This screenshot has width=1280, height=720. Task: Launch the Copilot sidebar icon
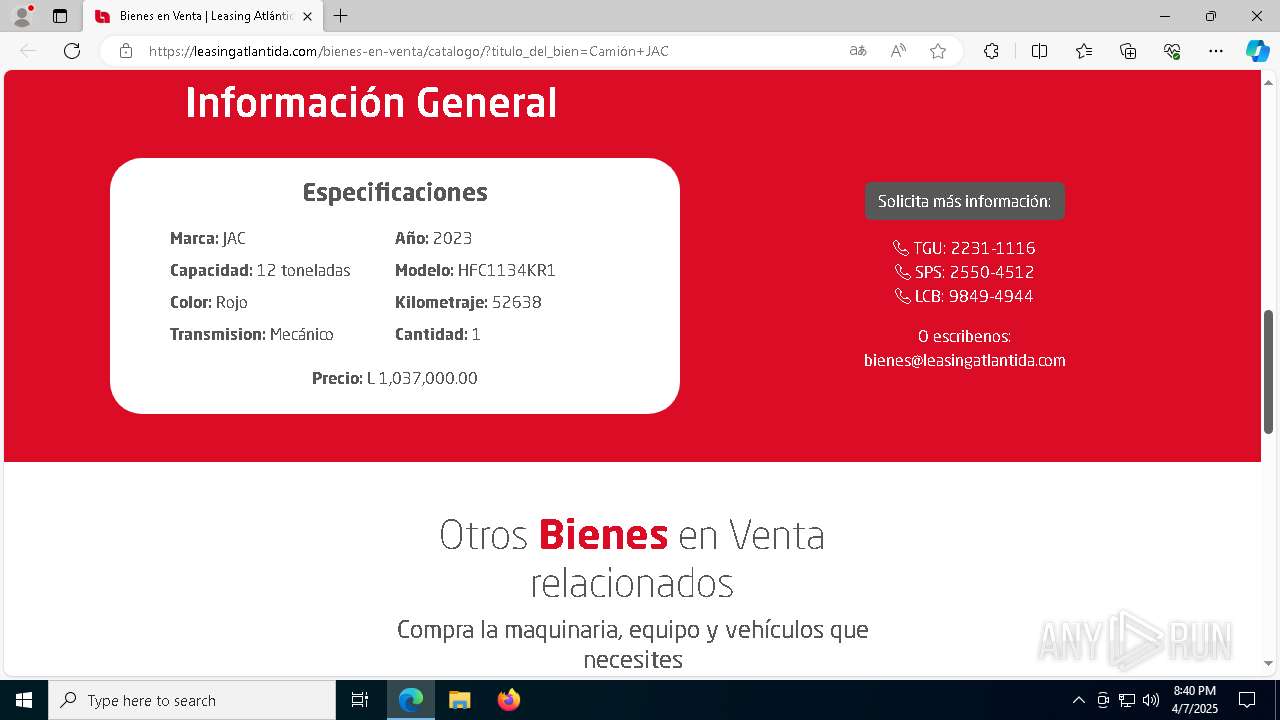pos(1257,51)
